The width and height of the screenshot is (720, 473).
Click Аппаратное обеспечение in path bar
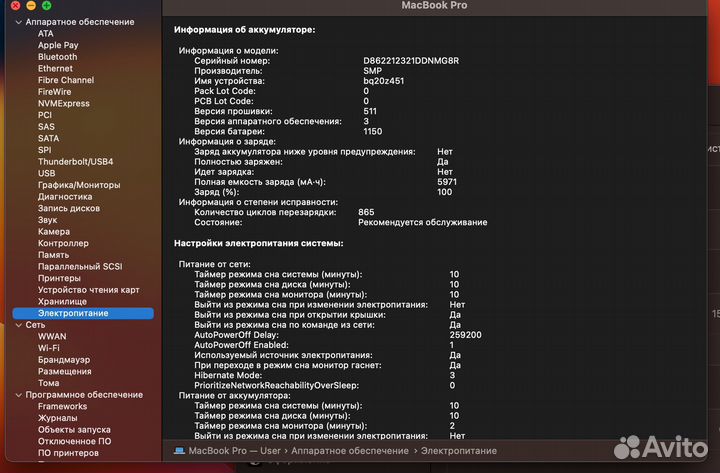point(349,451)
